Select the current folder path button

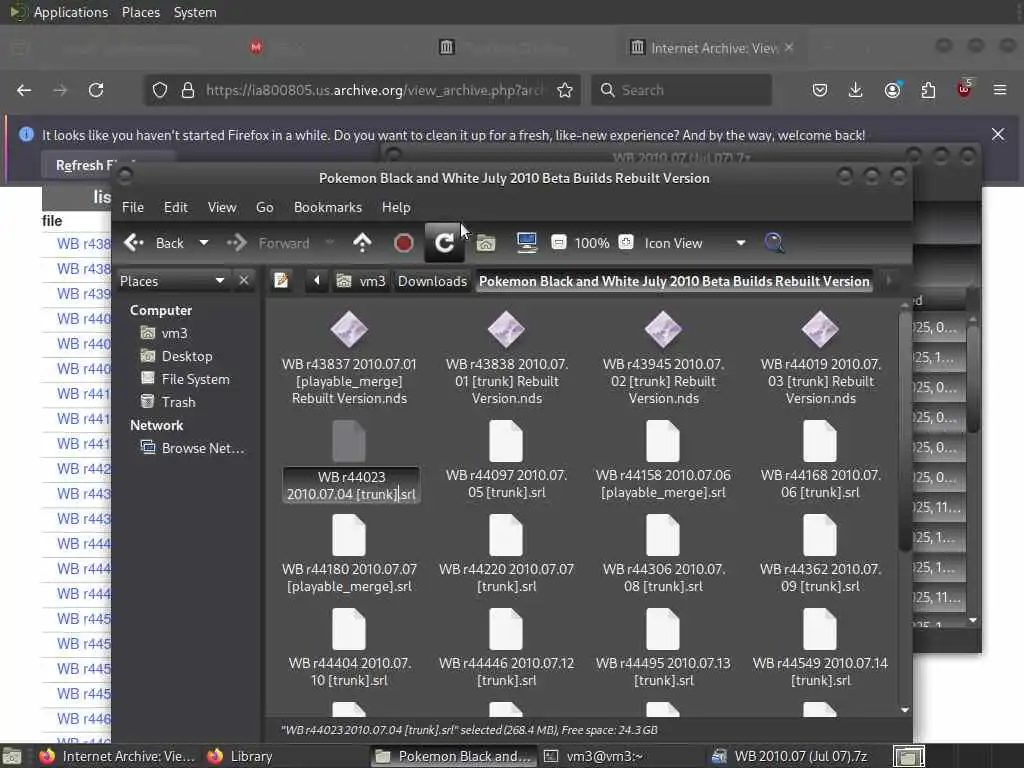[674, 281]
